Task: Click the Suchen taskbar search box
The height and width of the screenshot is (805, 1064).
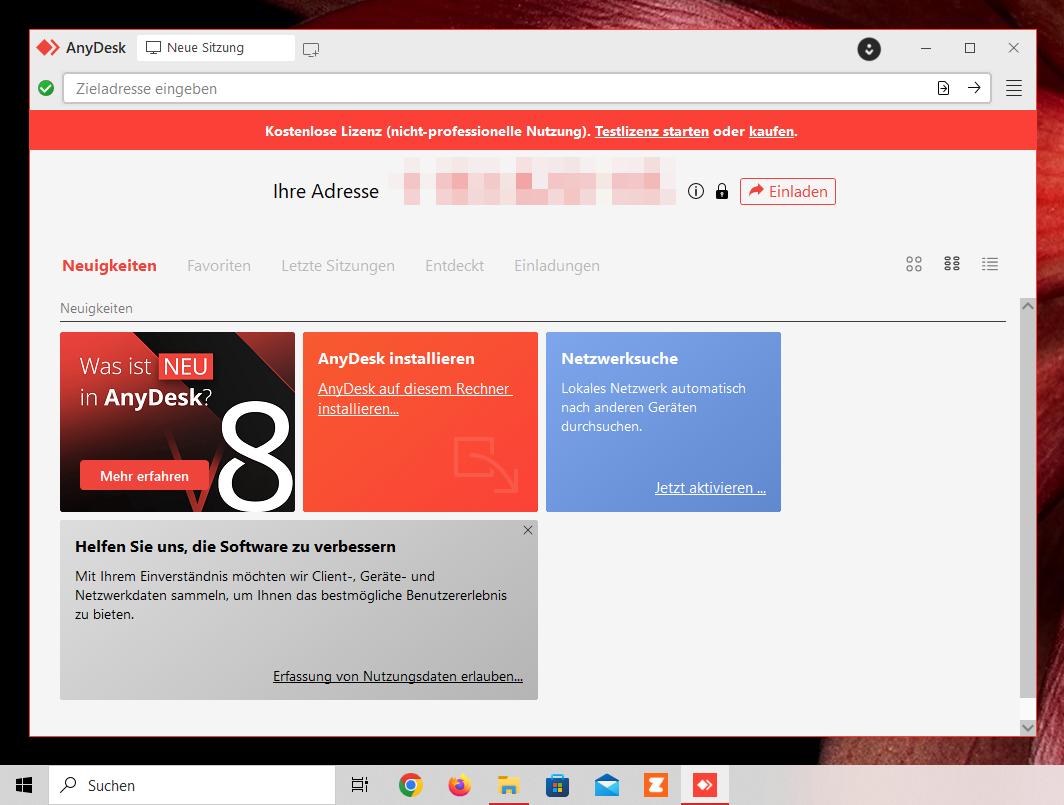Action: point(192,785)
